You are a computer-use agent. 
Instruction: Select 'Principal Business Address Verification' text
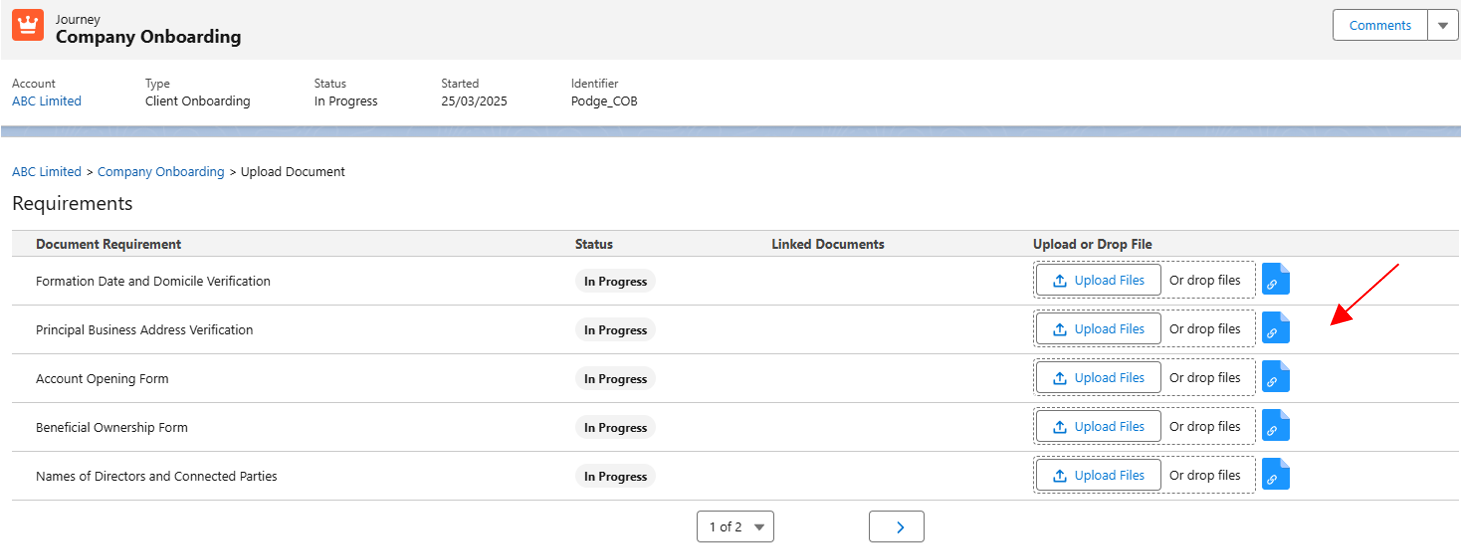[x=145, y=330]
